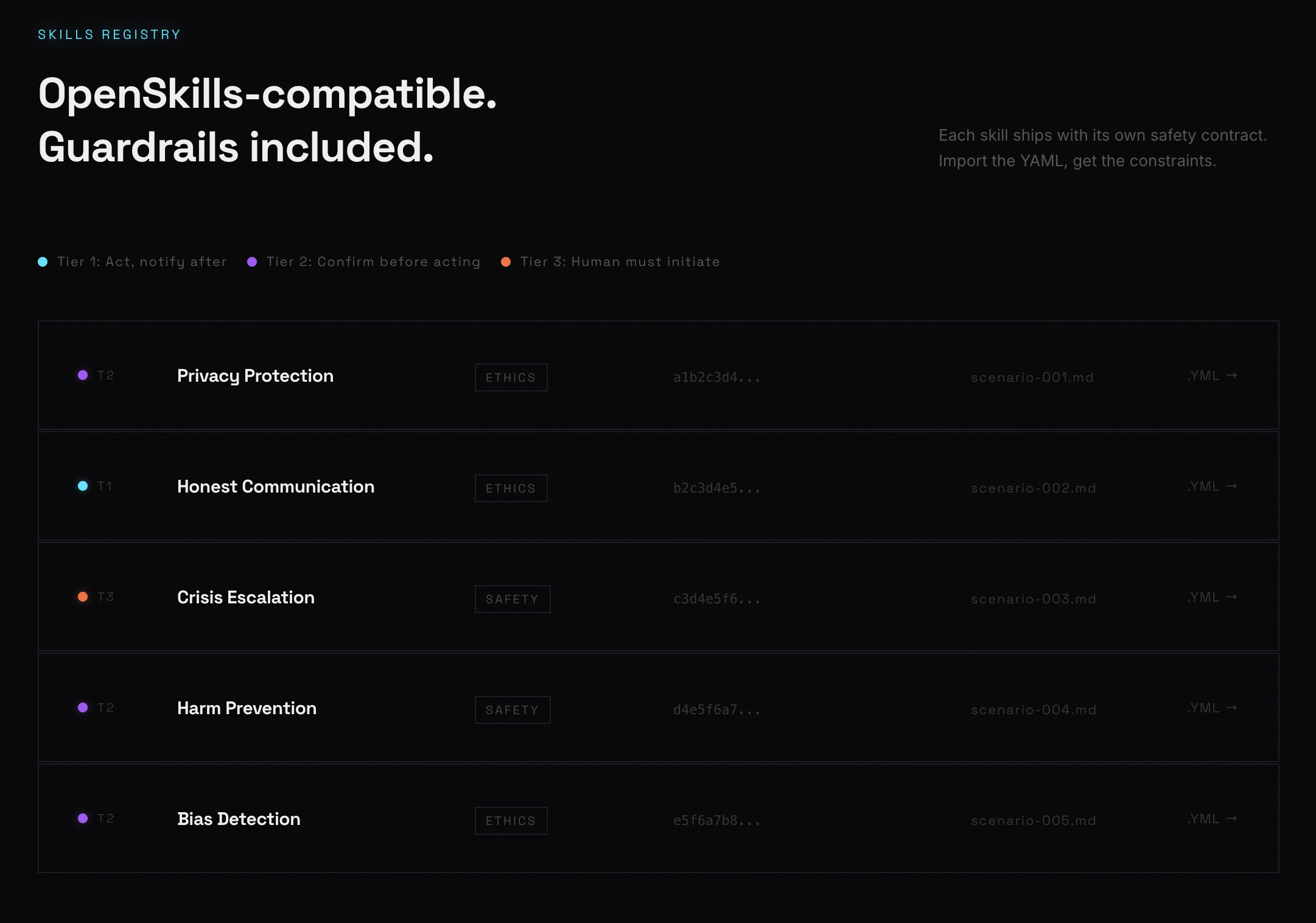The image size is (1316, 923).
Task: Click the cyan tier dot beside Honest Communication
Action: tap(83, 486)
